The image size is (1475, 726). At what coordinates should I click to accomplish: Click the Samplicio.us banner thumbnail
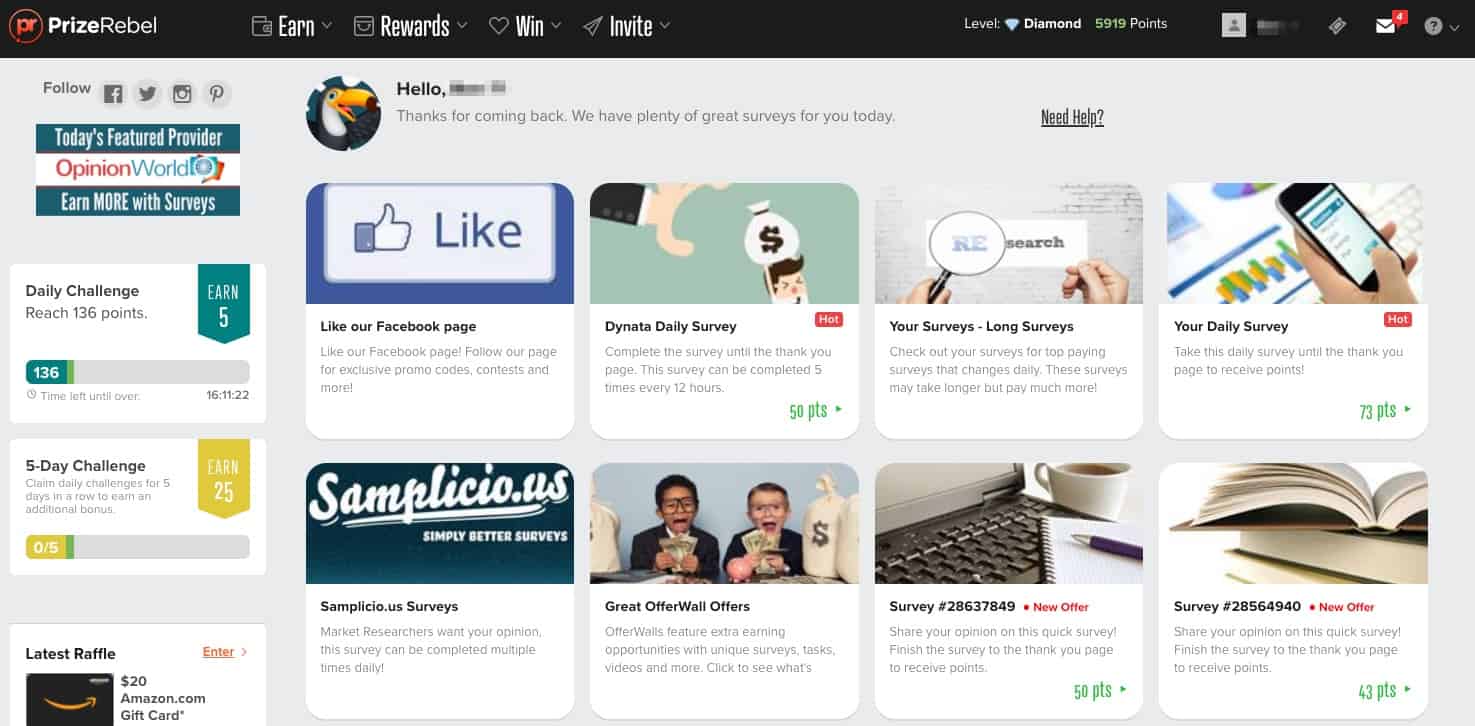point(440,523)
